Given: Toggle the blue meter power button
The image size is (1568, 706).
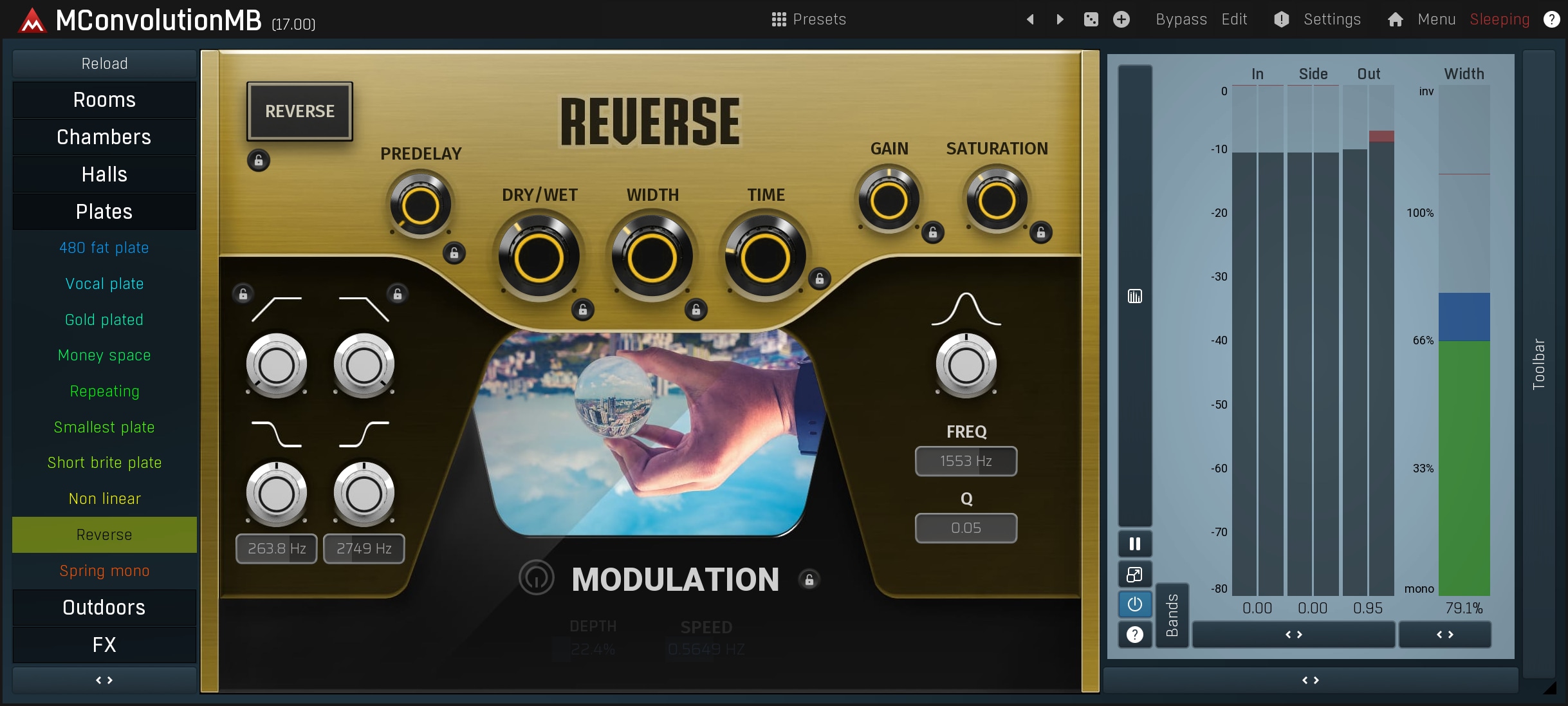Looking at the screenshot, I should [1135, 604].
